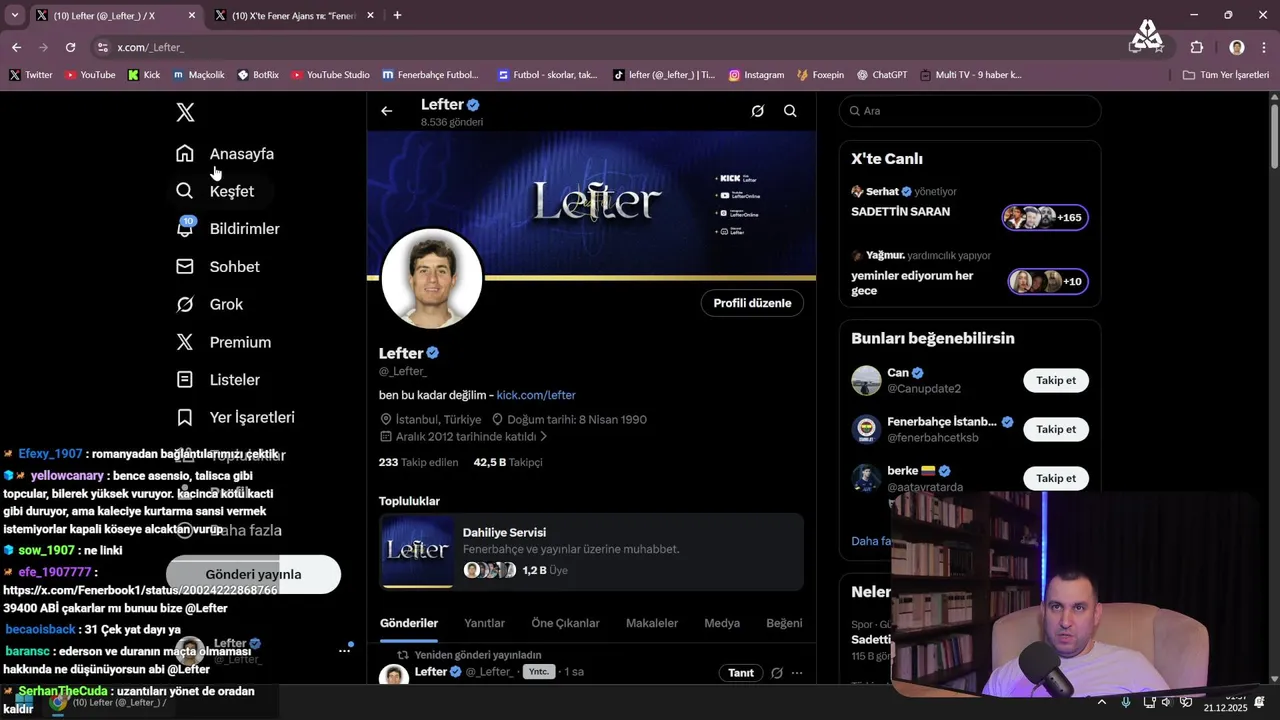This screenshot has width=1280, height=720.
Task: Open the Multi TV bookmark
Action: tap(970, 75)
